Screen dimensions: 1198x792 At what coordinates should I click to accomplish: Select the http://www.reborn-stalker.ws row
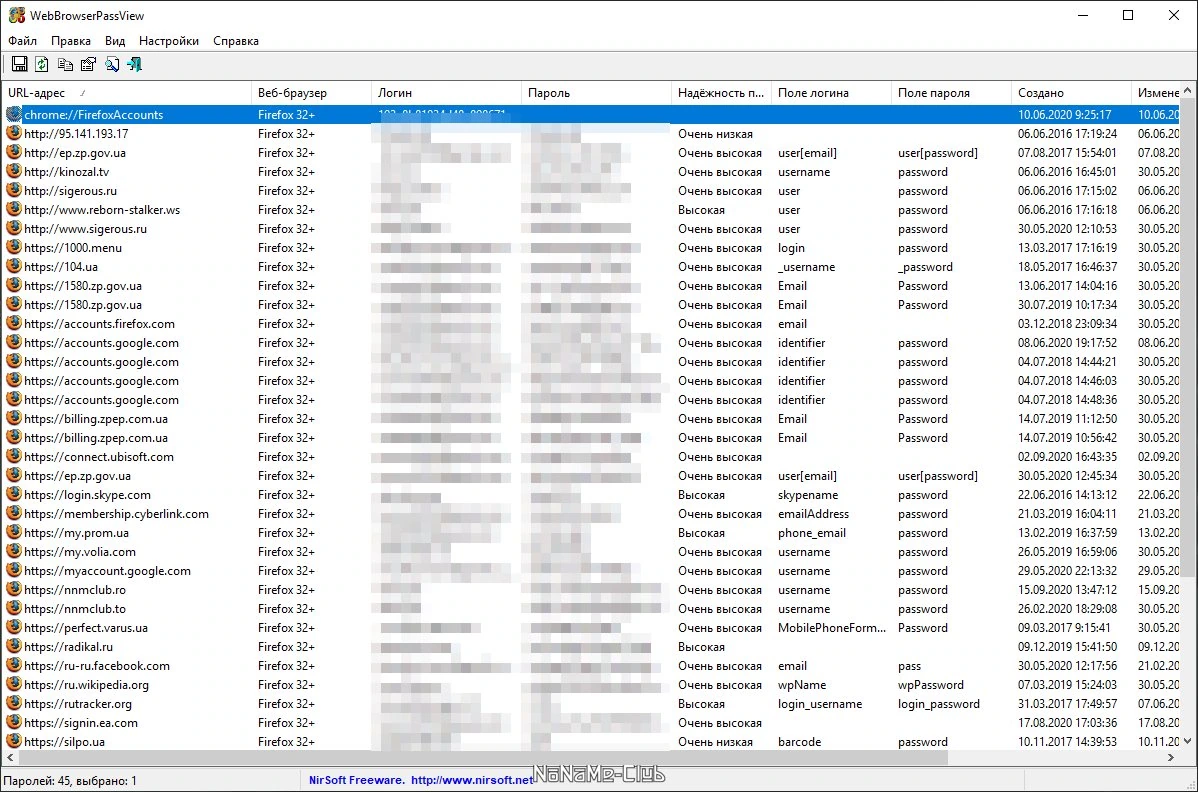(x=591, y=209)
